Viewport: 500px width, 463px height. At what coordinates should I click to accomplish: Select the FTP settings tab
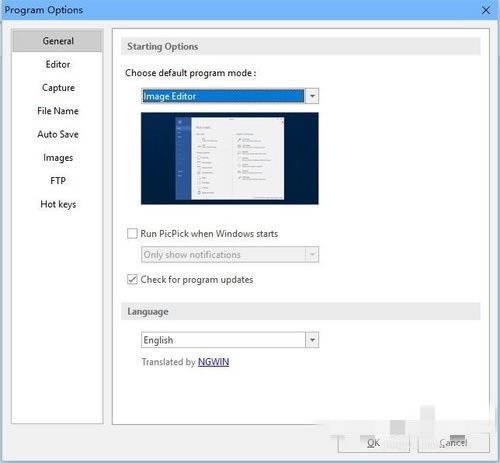coord(57,181)
